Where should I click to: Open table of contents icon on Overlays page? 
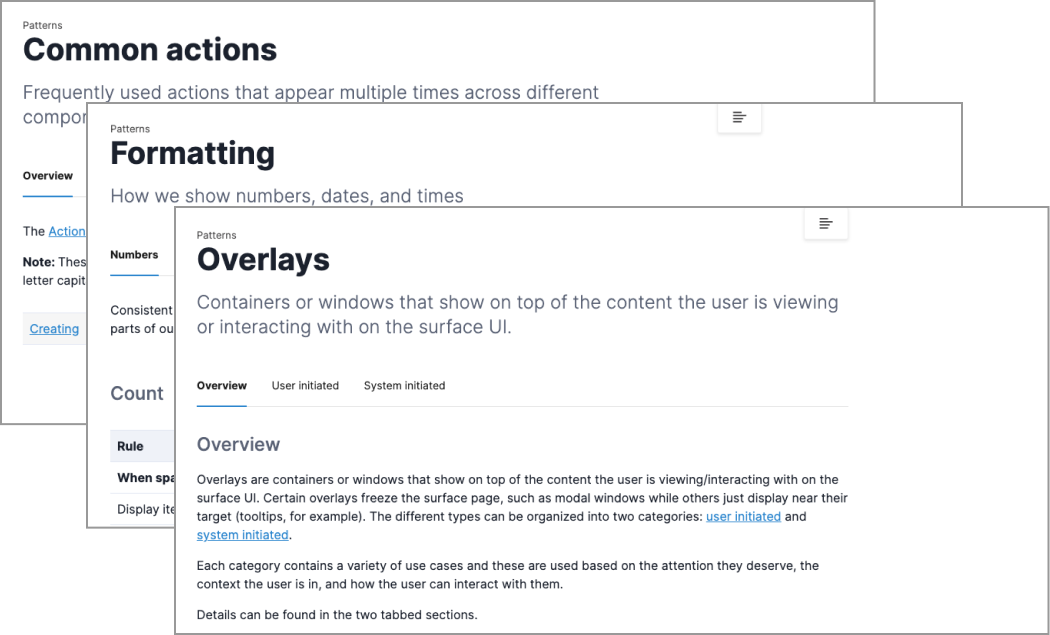click(x=826, y=224)
